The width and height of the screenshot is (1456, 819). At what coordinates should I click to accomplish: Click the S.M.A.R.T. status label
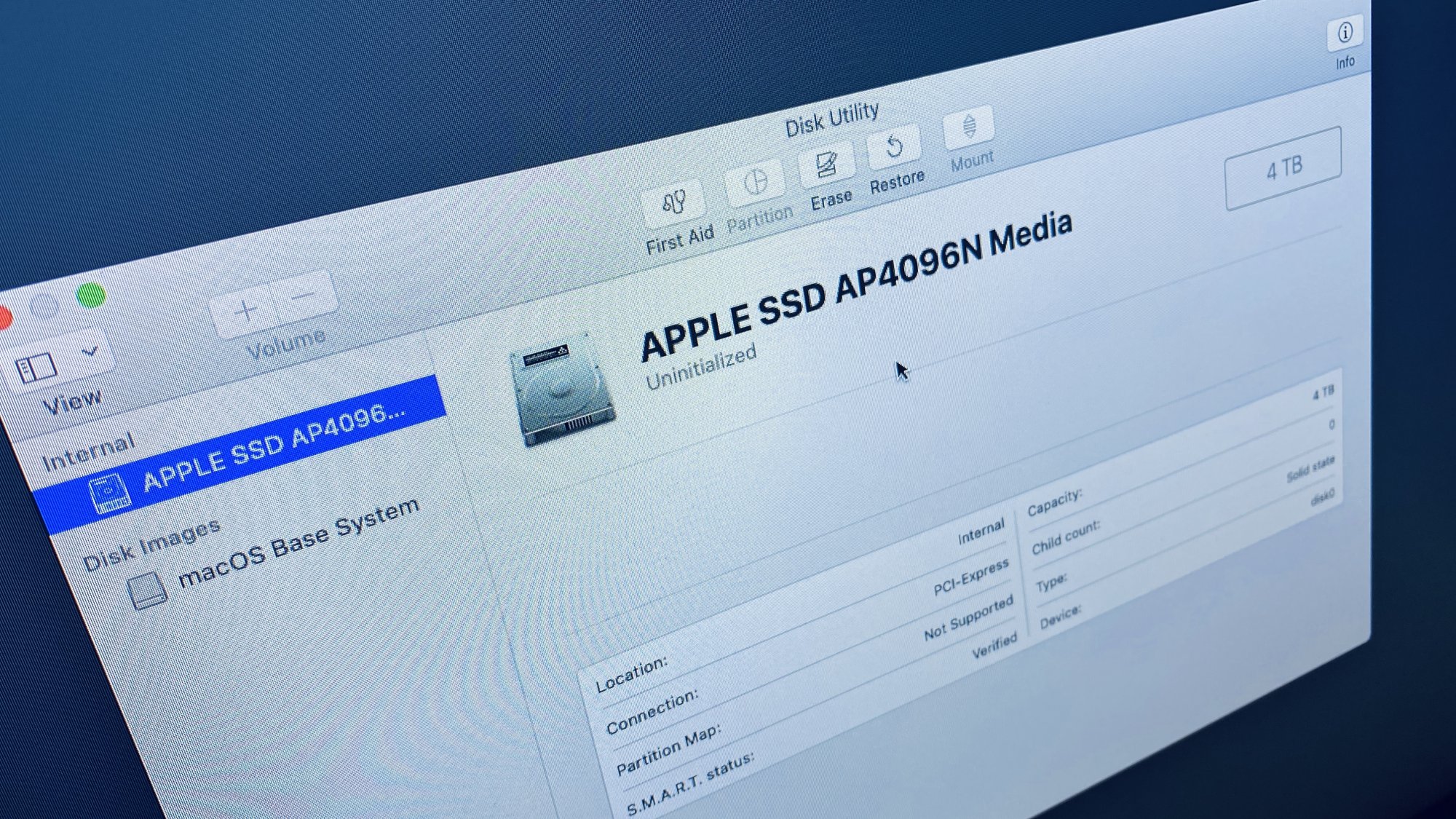pyautogui.click(x=690, y=785)
